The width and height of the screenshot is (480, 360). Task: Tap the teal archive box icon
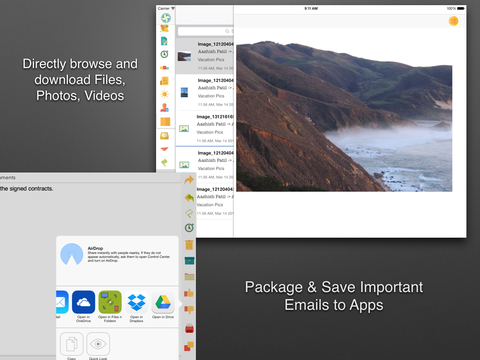click(x=189, y=261)
